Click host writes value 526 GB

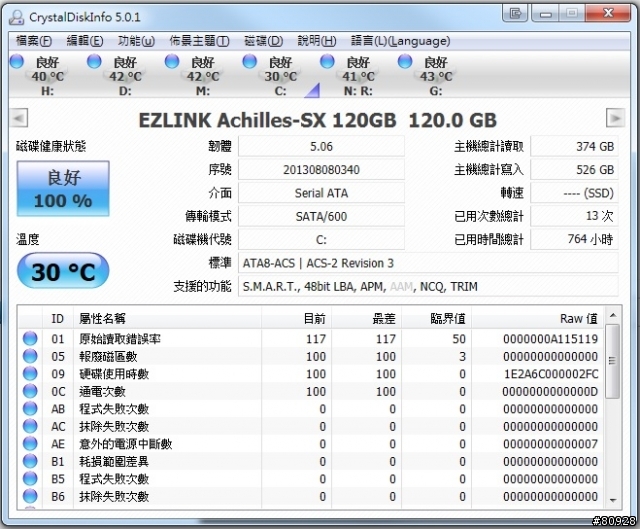click(x=574, y=169)
